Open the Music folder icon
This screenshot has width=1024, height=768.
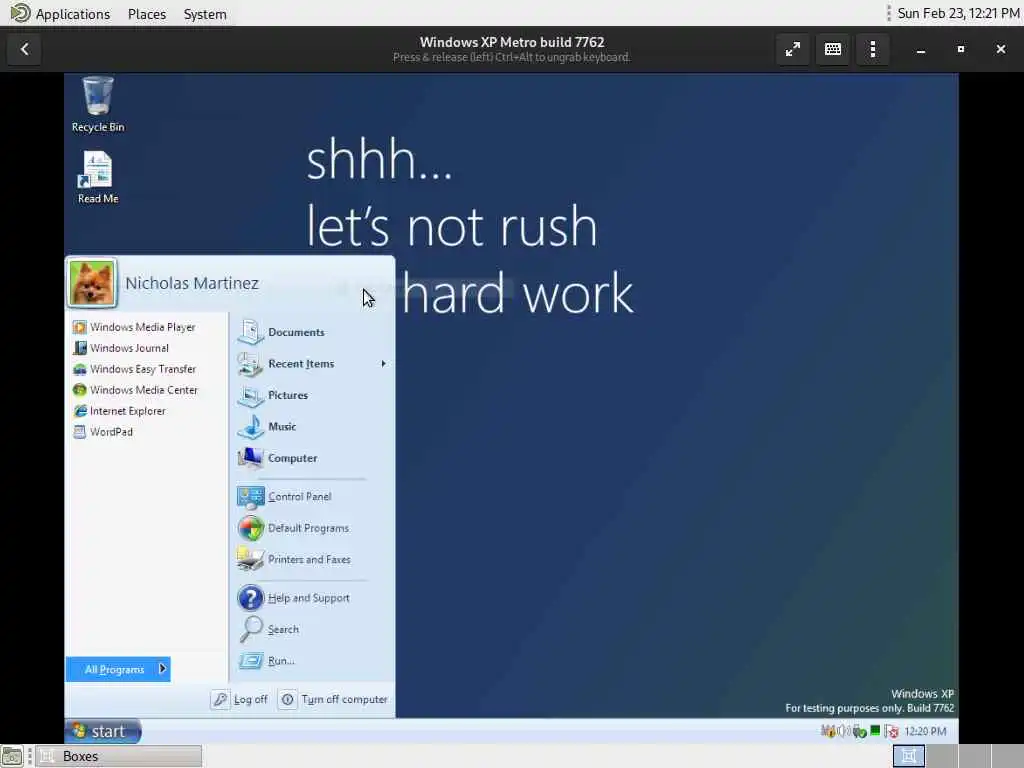pos(250,426)
